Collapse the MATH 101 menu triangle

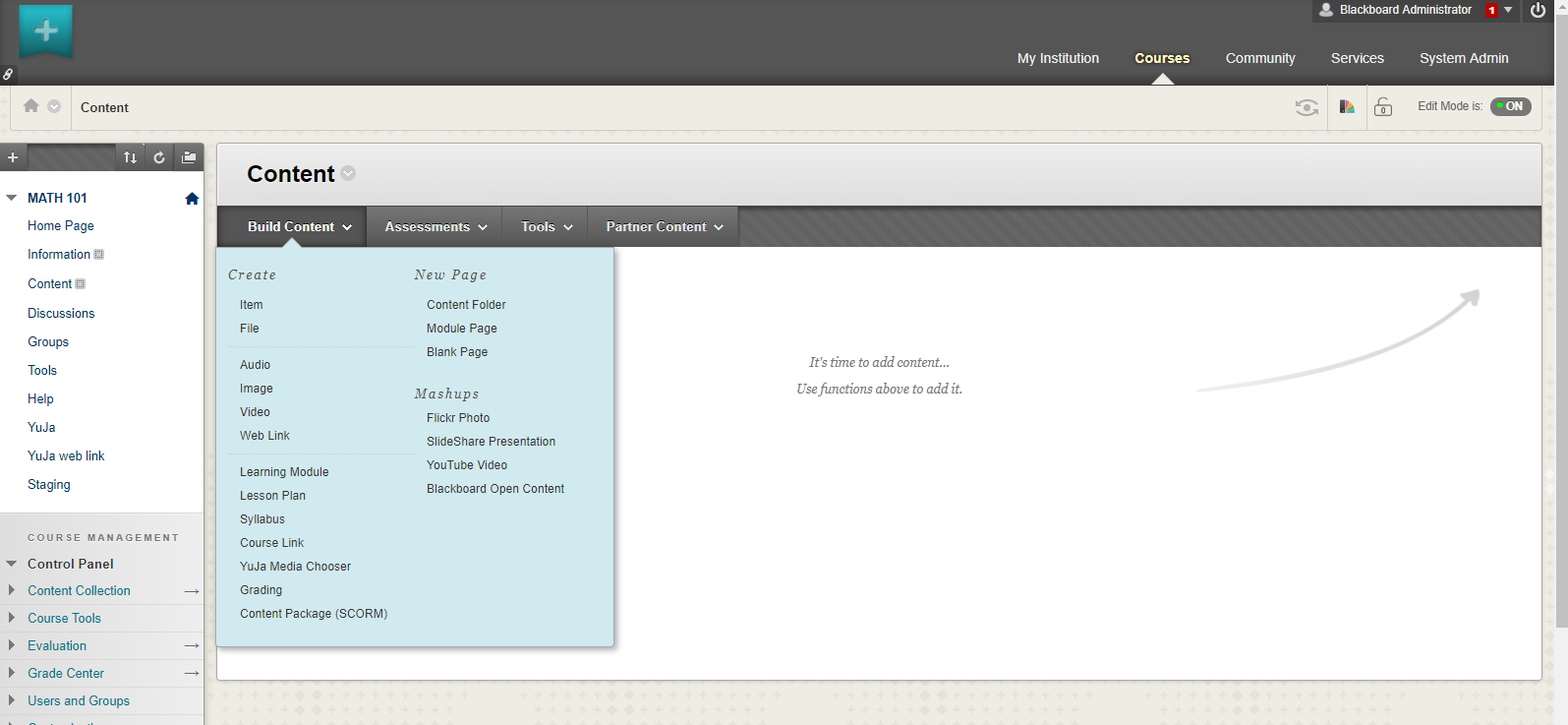pyautogui.click(x=12, y=198)
